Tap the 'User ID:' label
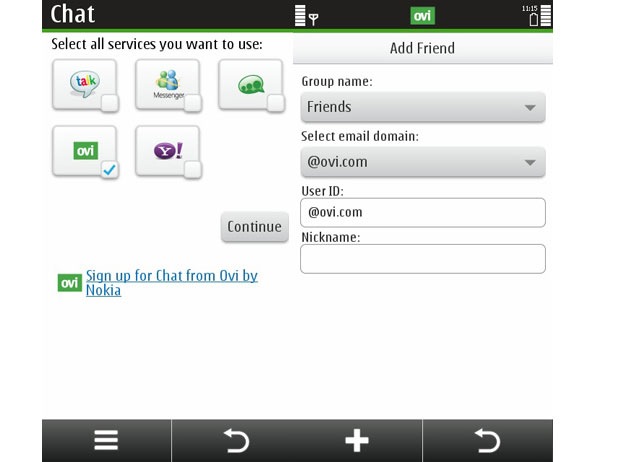This screenshot has height=462, width=620. 323,191
